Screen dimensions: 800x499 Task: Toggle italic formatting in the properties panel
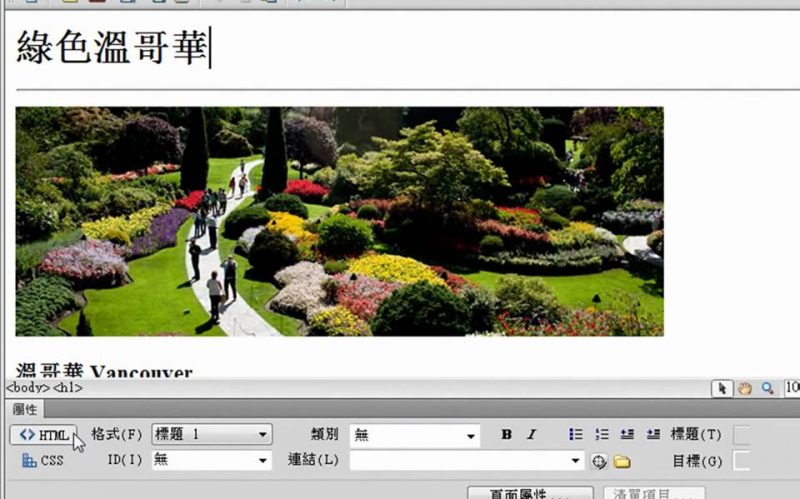click(531, 435)
